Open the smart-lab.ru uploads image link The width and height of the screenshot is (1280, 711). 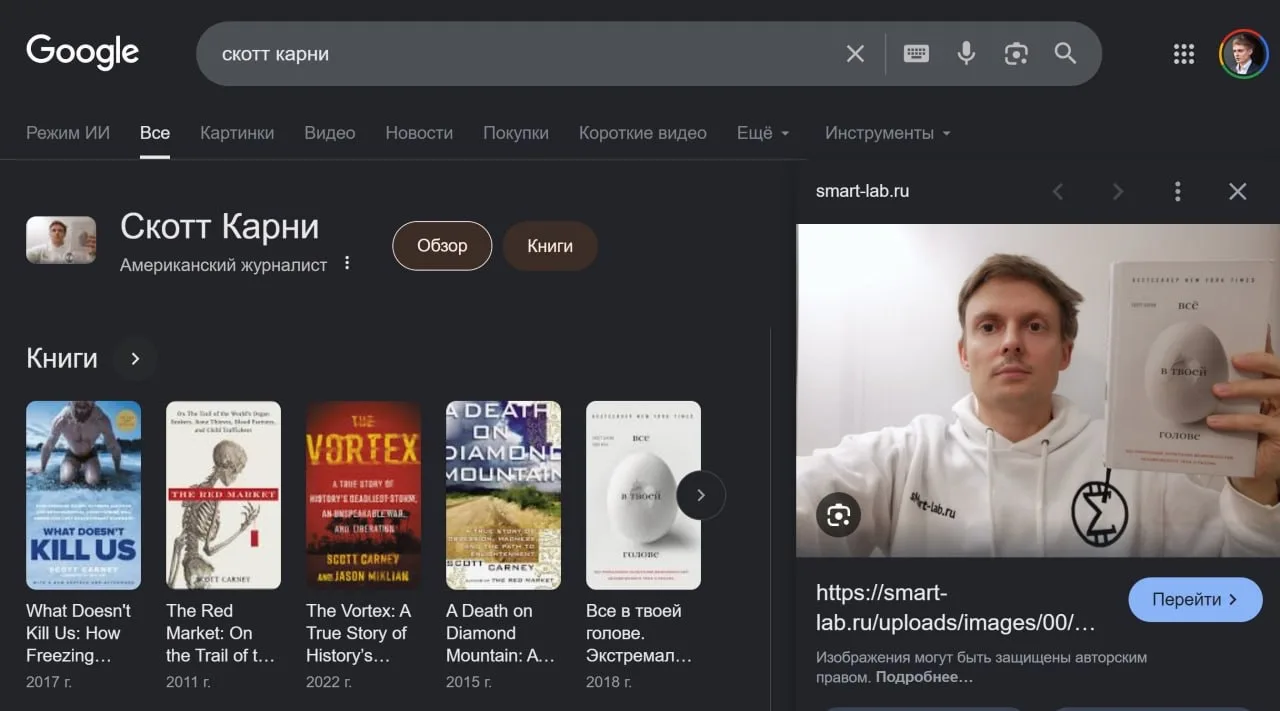click(x=956, y=608)
